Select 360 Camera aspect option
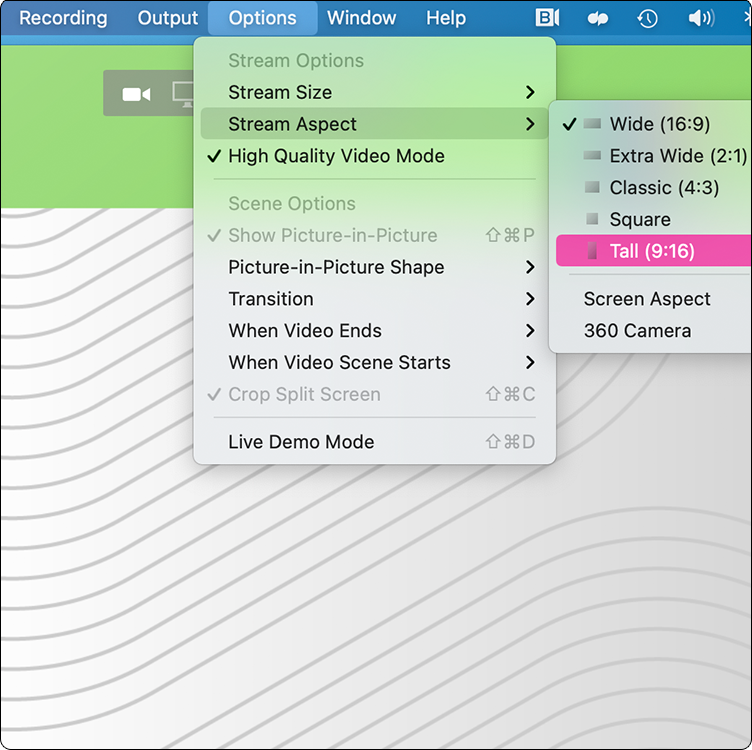Viewport: 752px width, 750px height. point(637,331)
